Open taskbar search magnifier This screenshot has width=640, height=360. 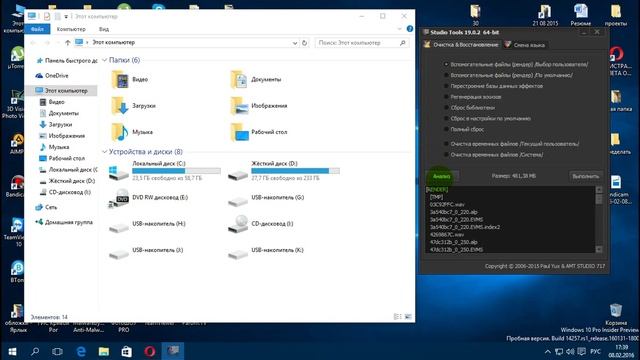35,351
